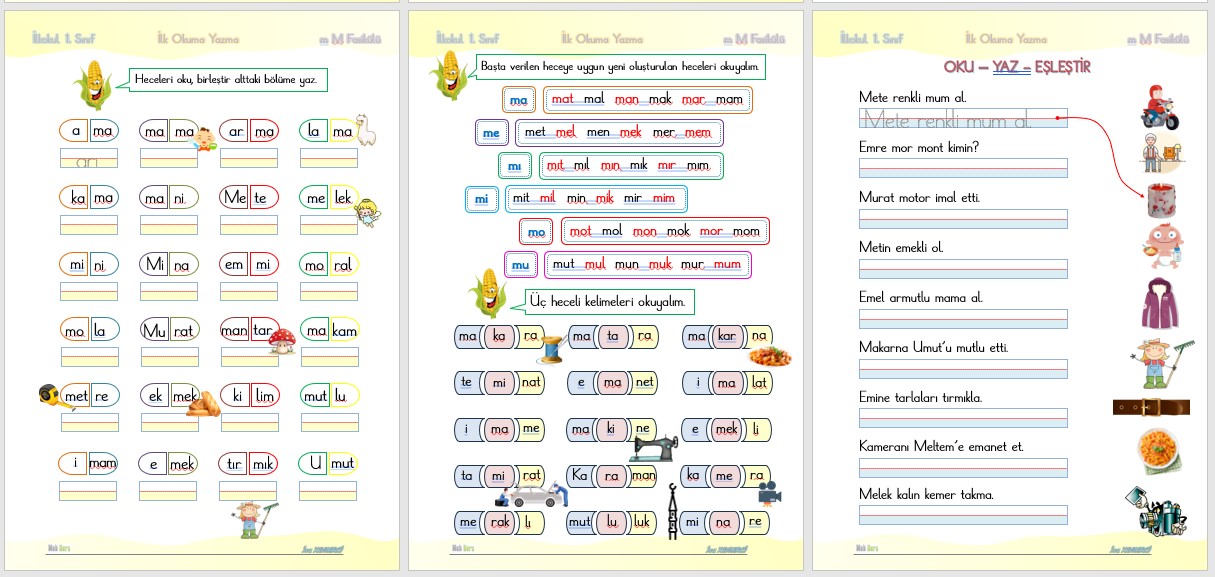Click the writing line under 'Metin emekli ol.'
The image size is (1215, 577).
coord(962,268)
